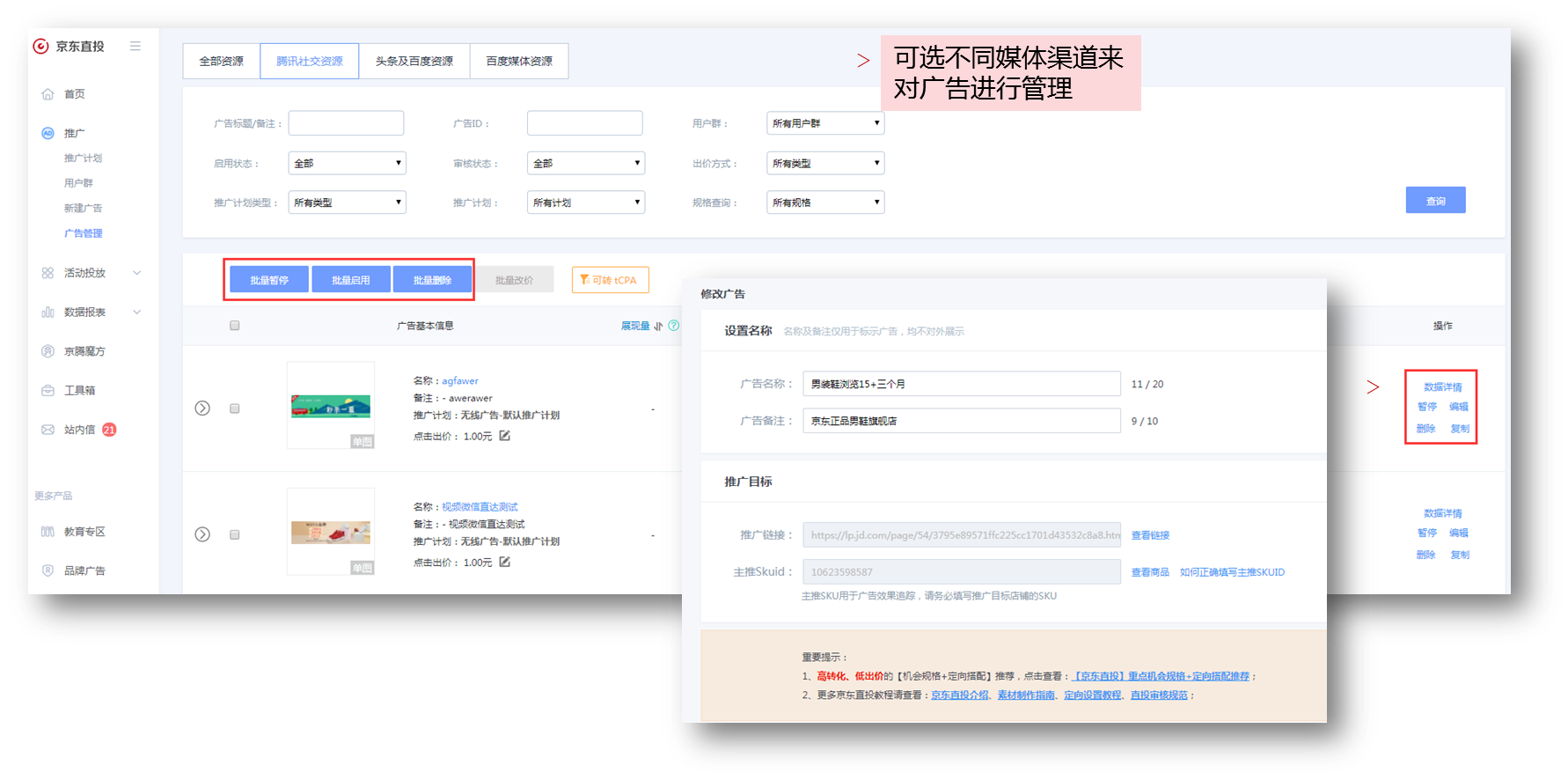The height and width of the screenshot is (780, 1568).
Task: Click the 查看链接 link in dialog
Action: click(1150, 535)
